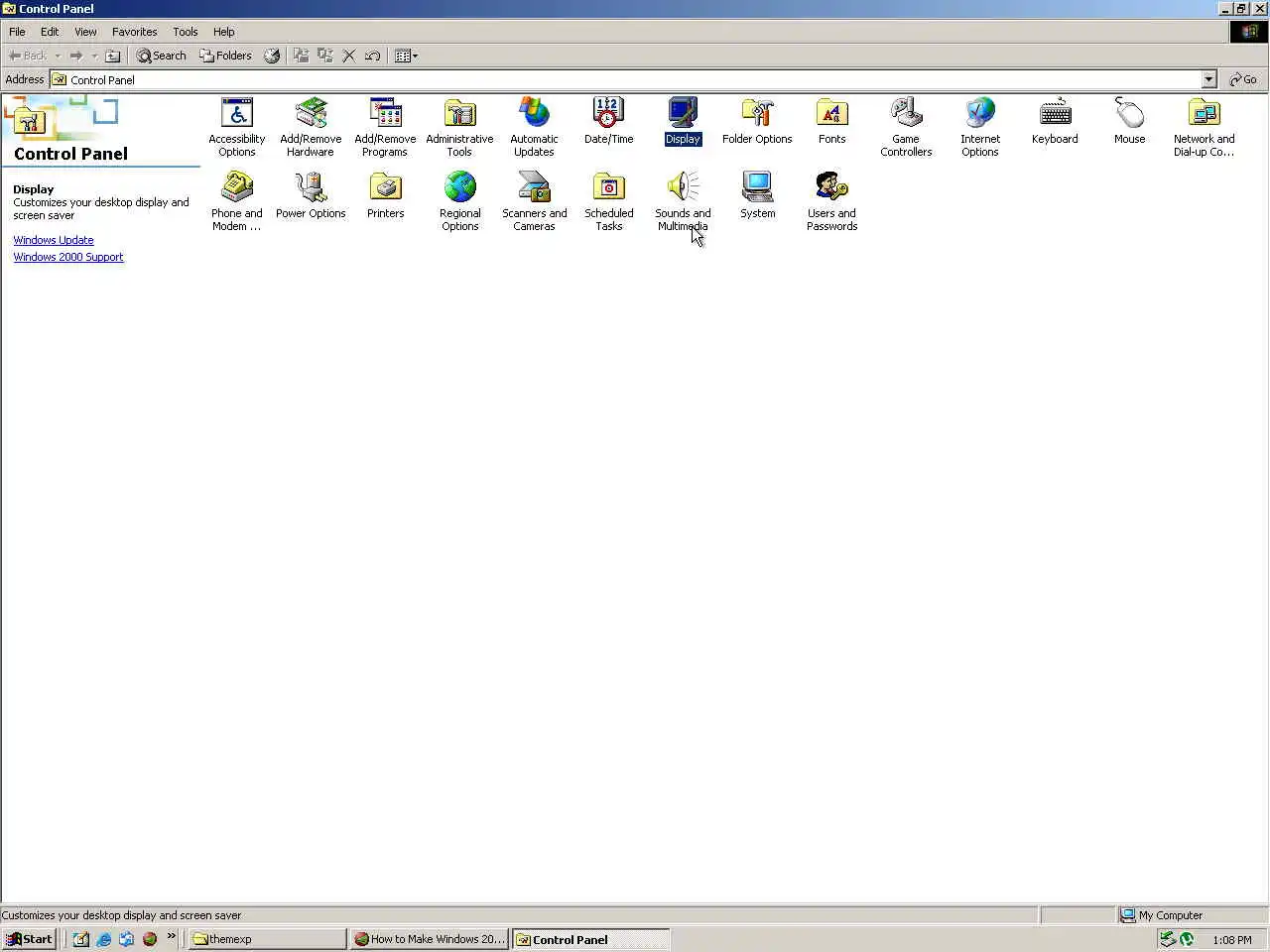Screen dimensions: 1270x952
Task: Open the View menu
Action: click(x=85, y=32)
